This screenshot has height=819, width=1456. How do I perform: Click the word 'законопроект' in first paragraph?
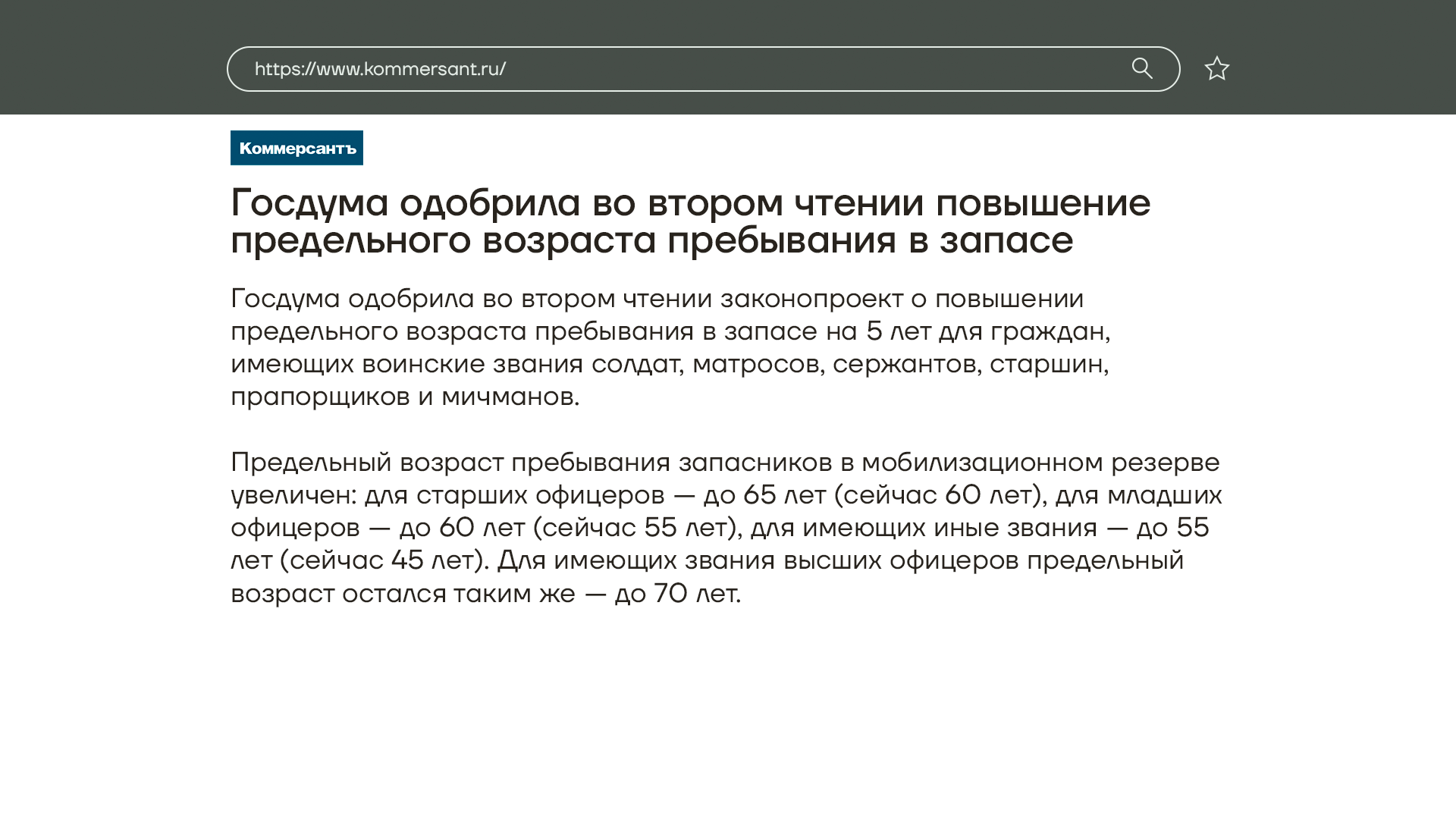coord(811,299)
